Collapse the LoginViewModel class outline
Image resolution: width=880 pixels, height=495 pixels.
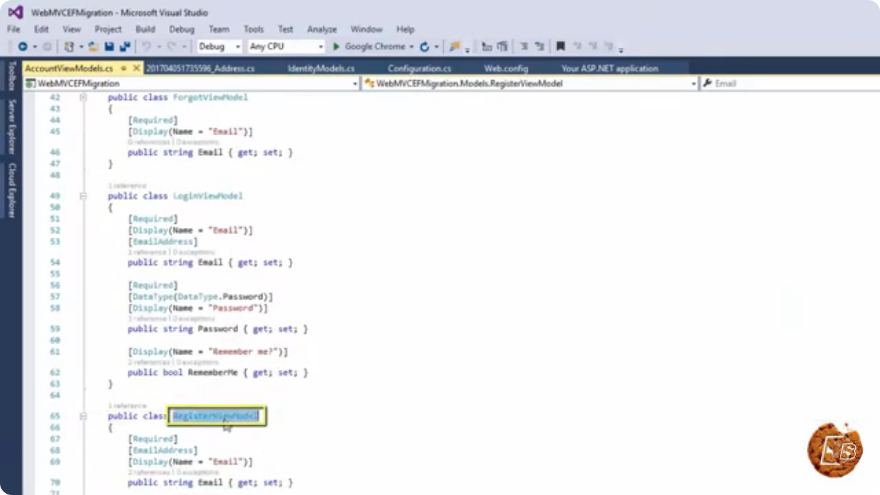click(x=83, y=196)
